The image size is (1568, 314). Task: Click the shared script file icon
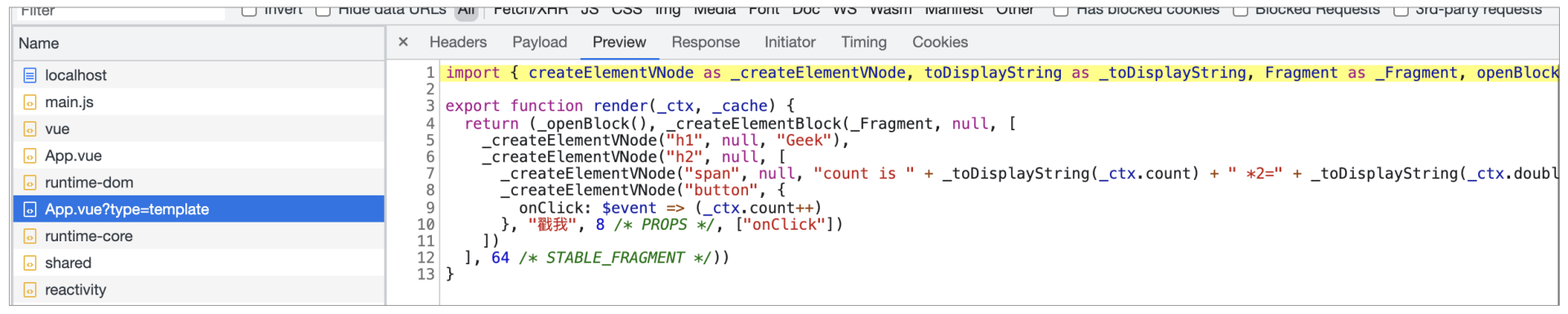coord(29,263)
